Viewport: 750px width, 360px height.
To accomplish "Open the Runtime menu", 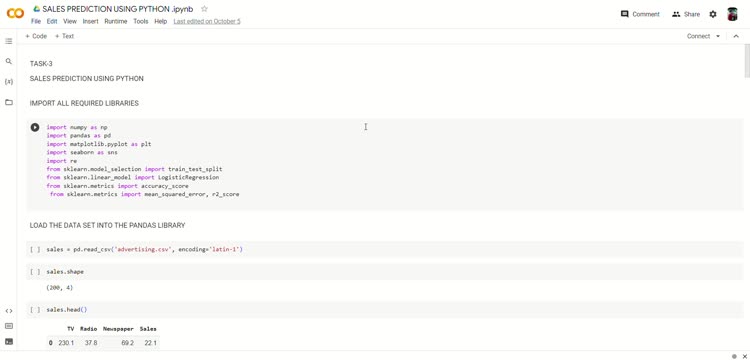I will (x=116, y=22).
